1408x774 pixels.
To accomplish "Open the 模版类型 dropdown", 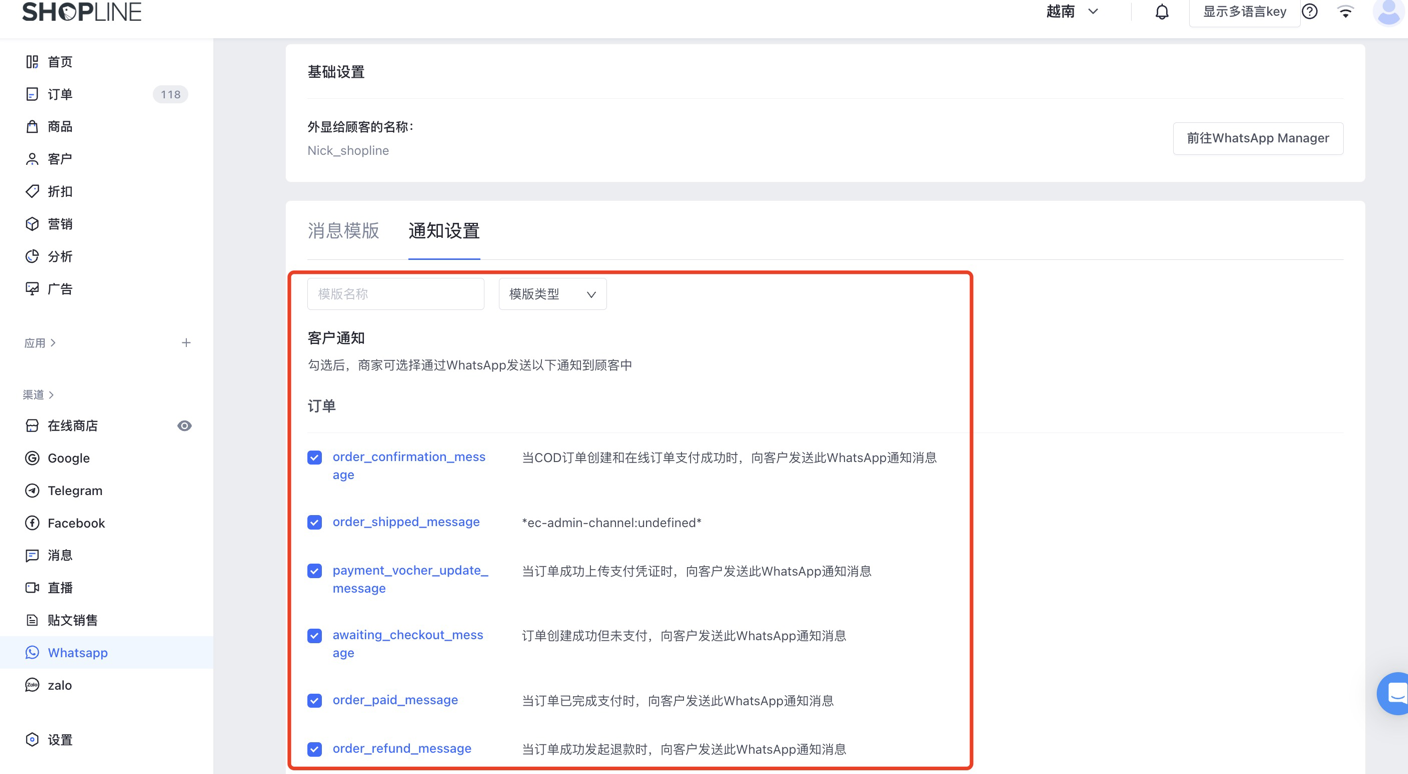I will point(552,294).
